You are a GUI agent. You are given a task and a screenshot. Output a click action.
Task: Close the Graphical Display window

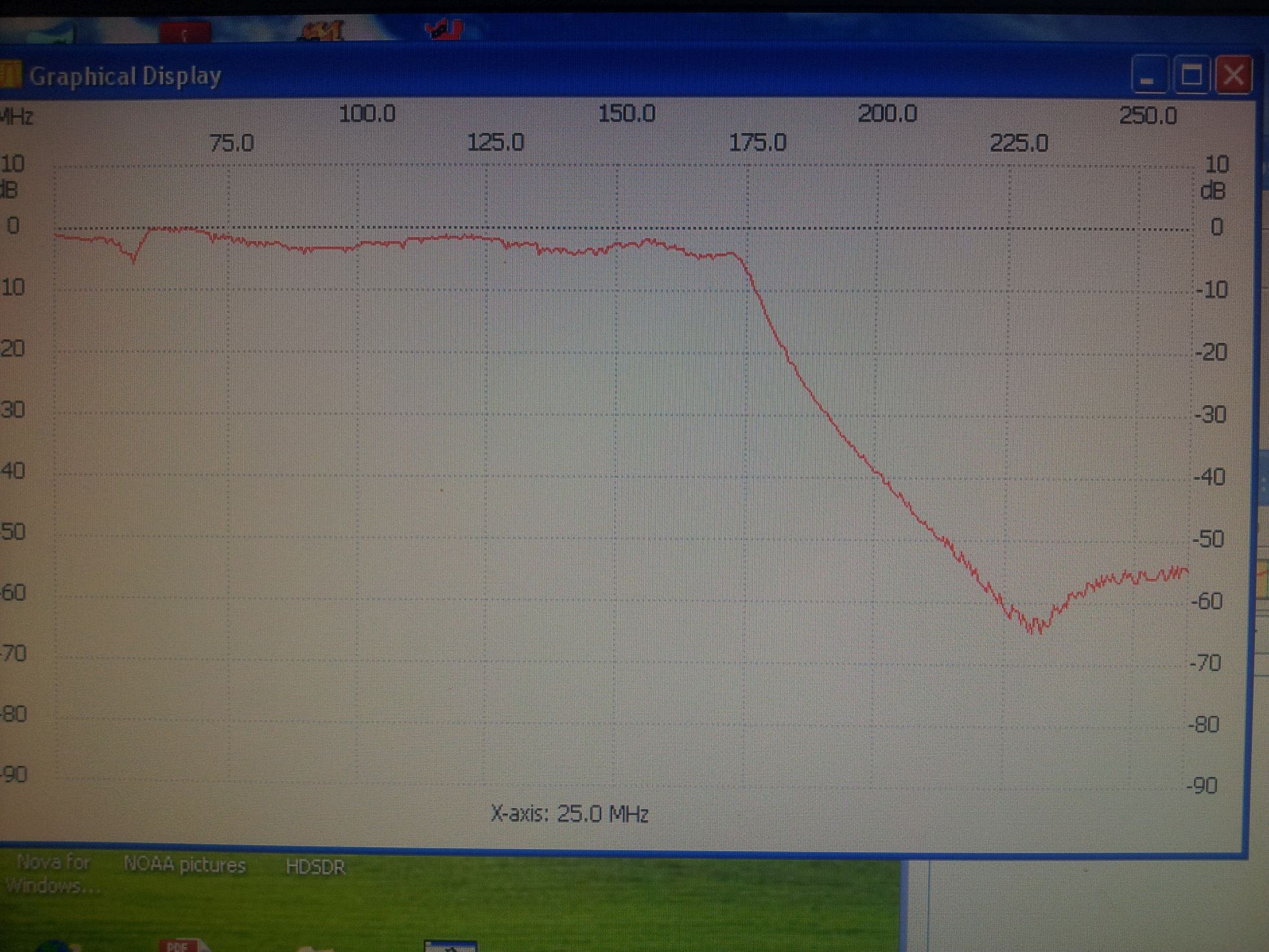click(1233, 76)
